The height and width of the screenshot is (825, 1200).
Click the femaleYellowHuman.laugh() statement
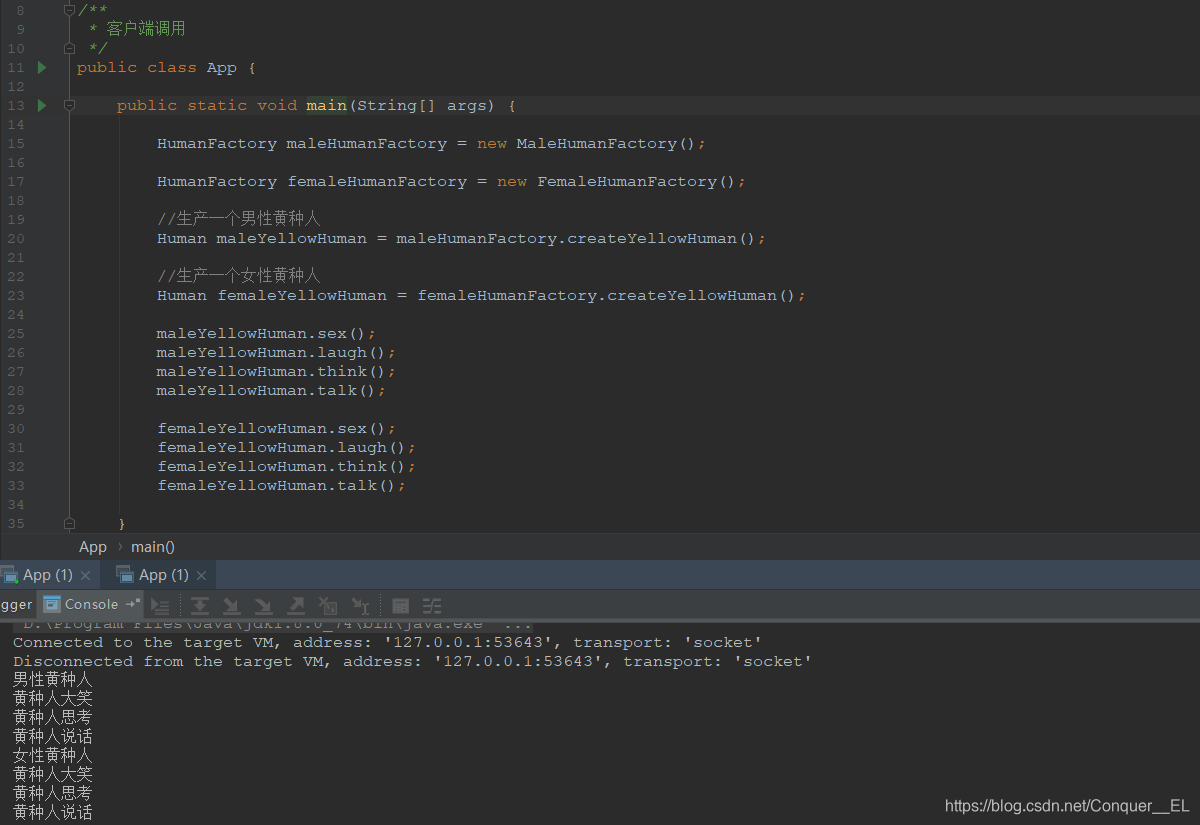286,447
